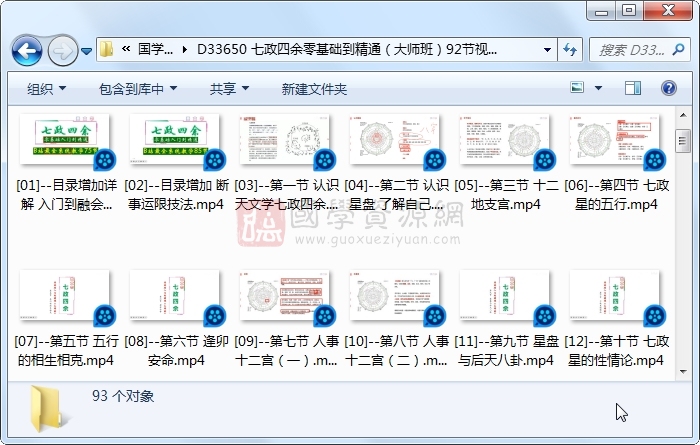Click the video badge icon on file [03]
The image size is (700, 445).
pyautogui.click(x=325, y=160)
